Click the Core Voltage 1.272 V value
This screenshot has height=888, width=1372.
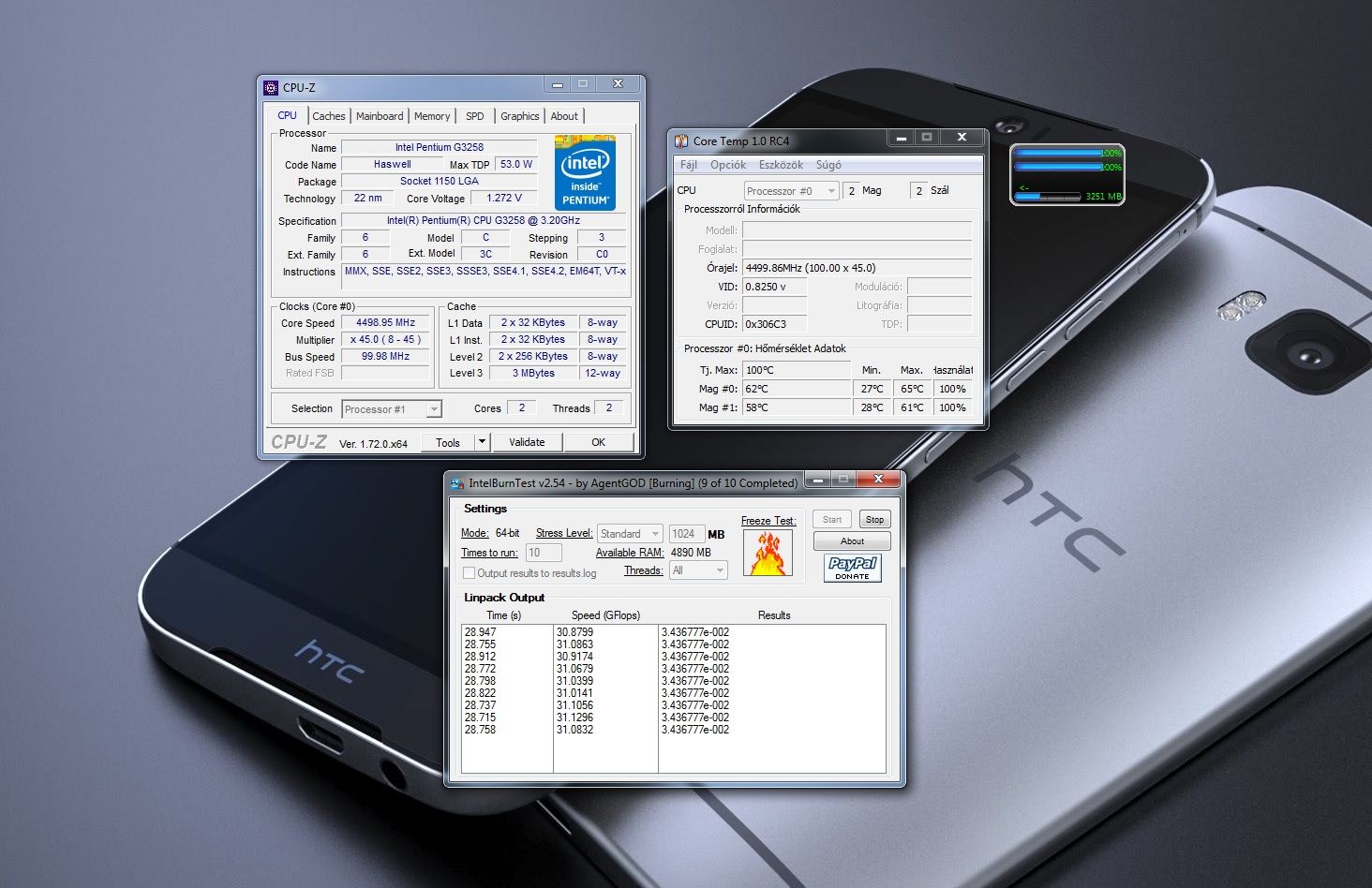point(504,198)
